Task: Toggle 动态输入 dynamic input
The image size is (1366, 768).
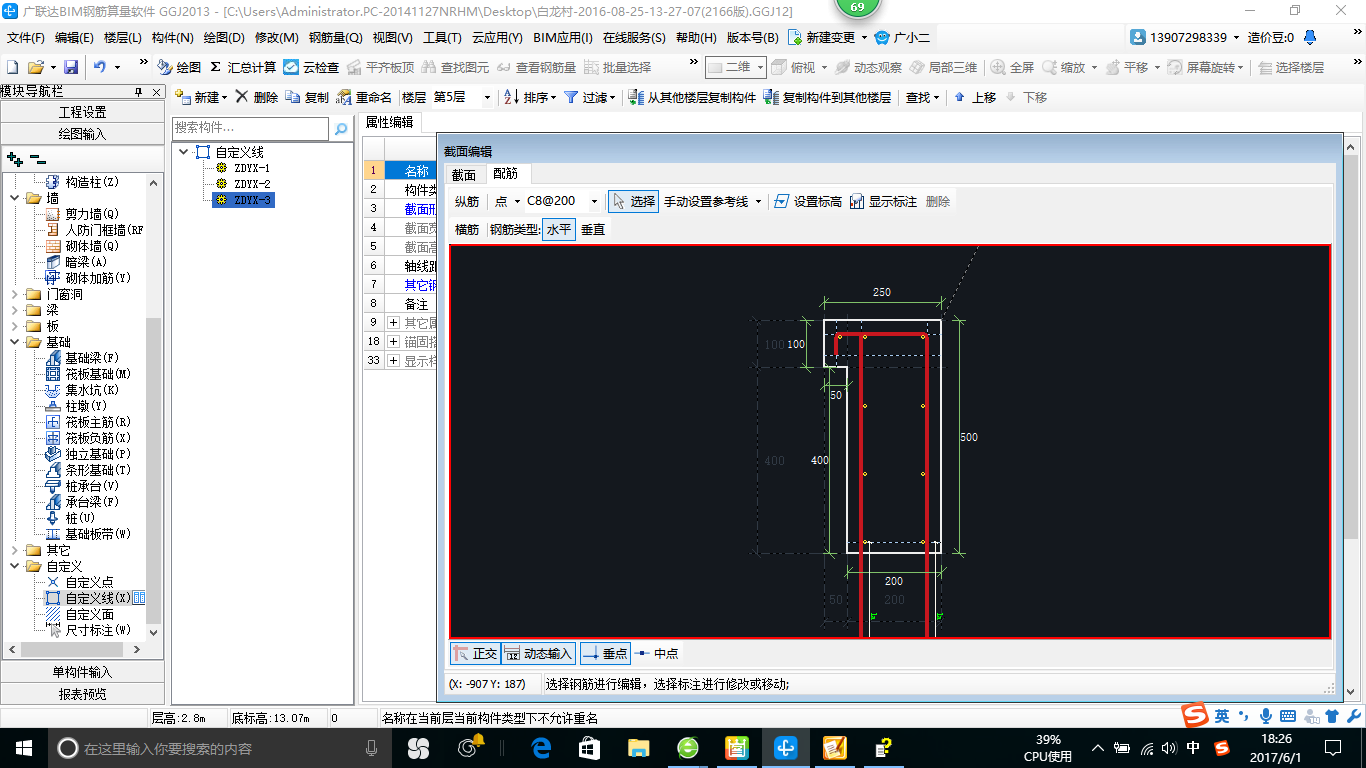Action: click(x=538, y=653)
